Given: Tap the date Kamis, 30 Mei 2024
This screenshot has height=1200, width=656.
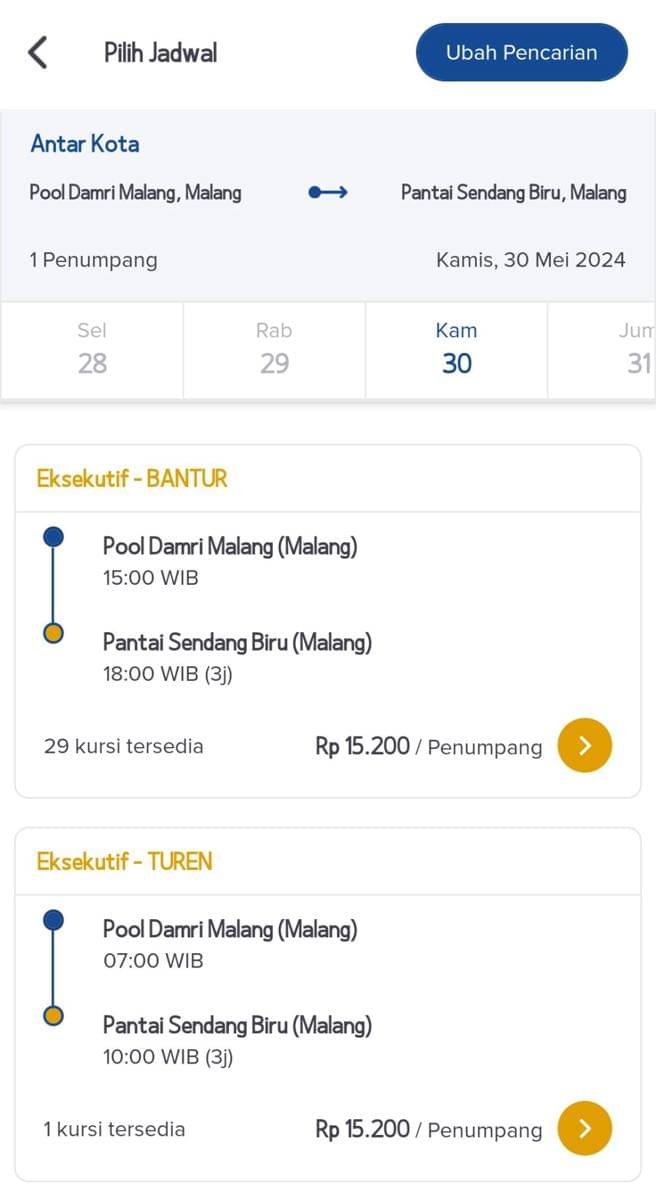Looking at the screenshot, I should (x=530, y=261).
